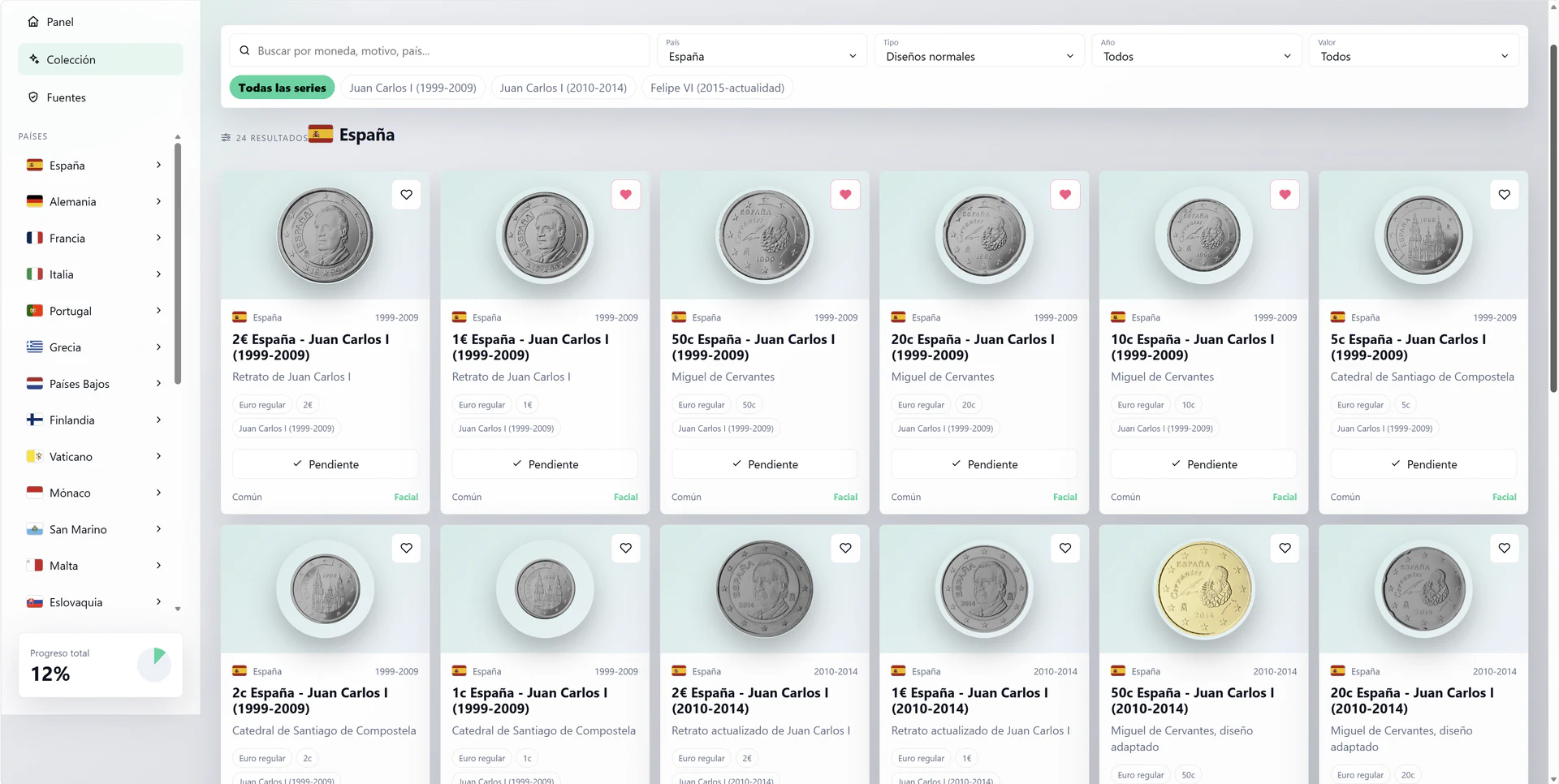Favorite the 20c España 2010-2014 coin
The width and height of the screenshot is (1559, 784).
point(1505,549)
